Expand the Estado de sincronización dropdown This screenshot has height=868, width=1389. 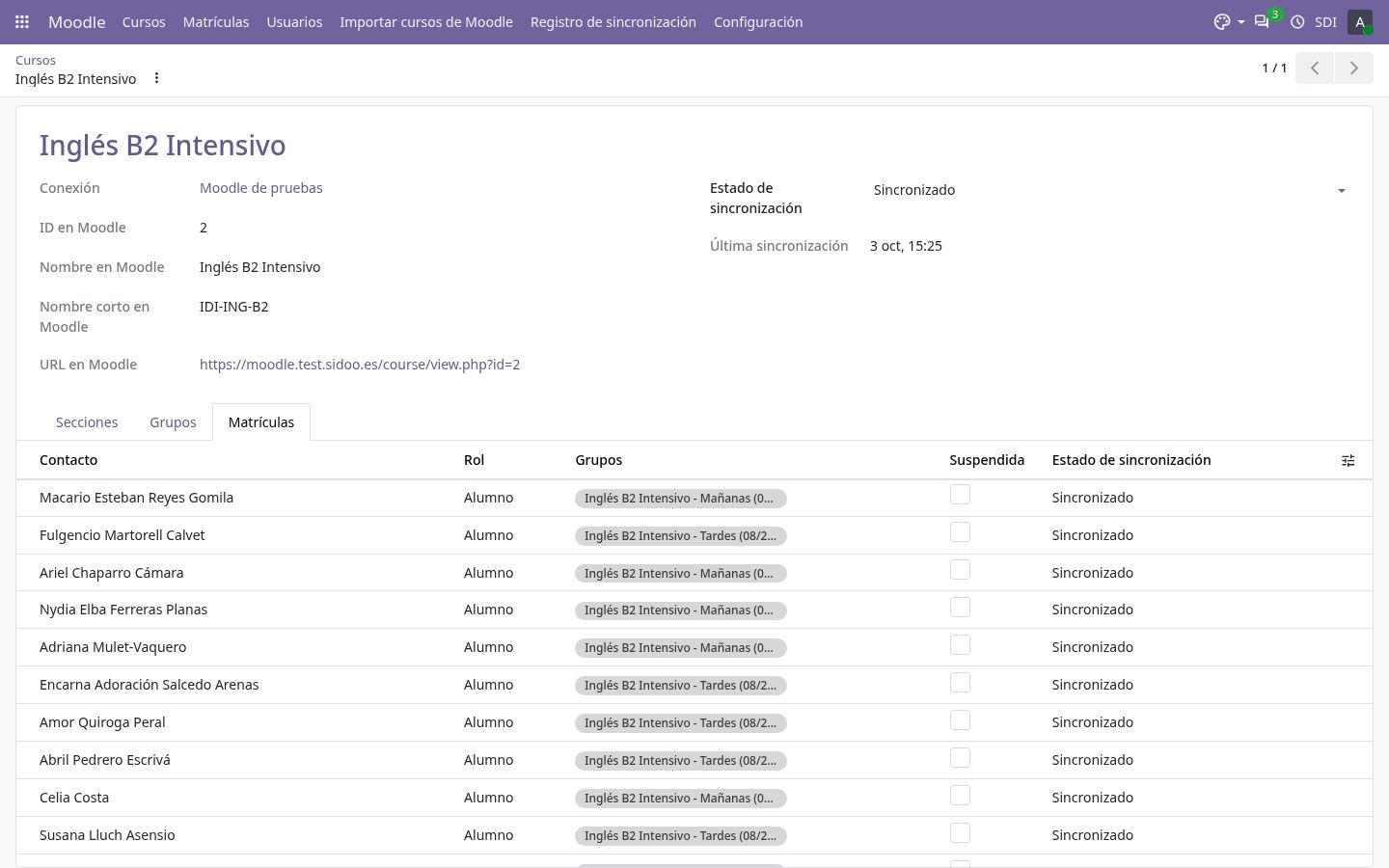pos(1109,190)
